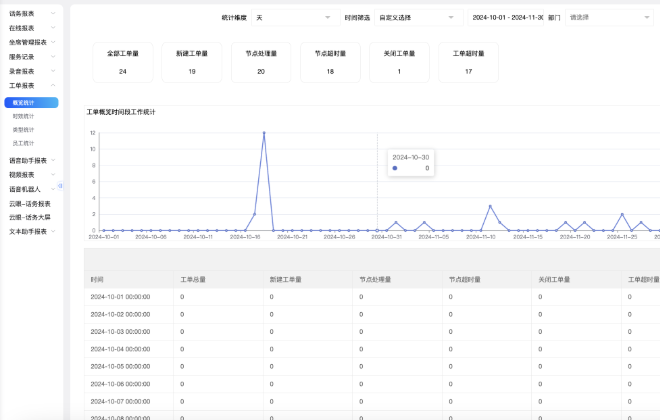Screen dimensions: 660x420
Task: Collapse the 工单报表 section
Action: tap(31, 86)
